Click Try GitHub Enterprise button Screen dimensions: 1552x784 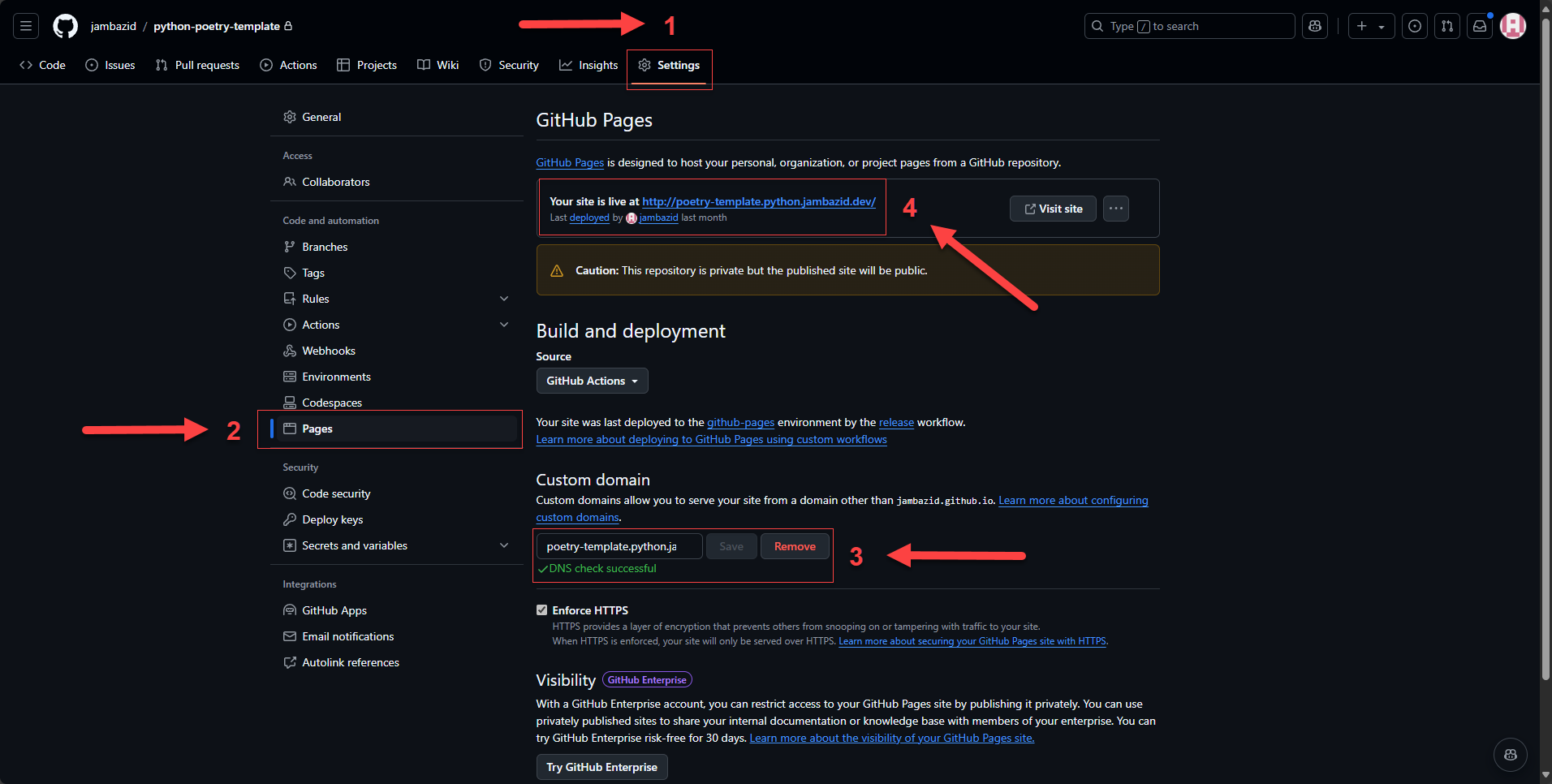click(x=601, y=767)
